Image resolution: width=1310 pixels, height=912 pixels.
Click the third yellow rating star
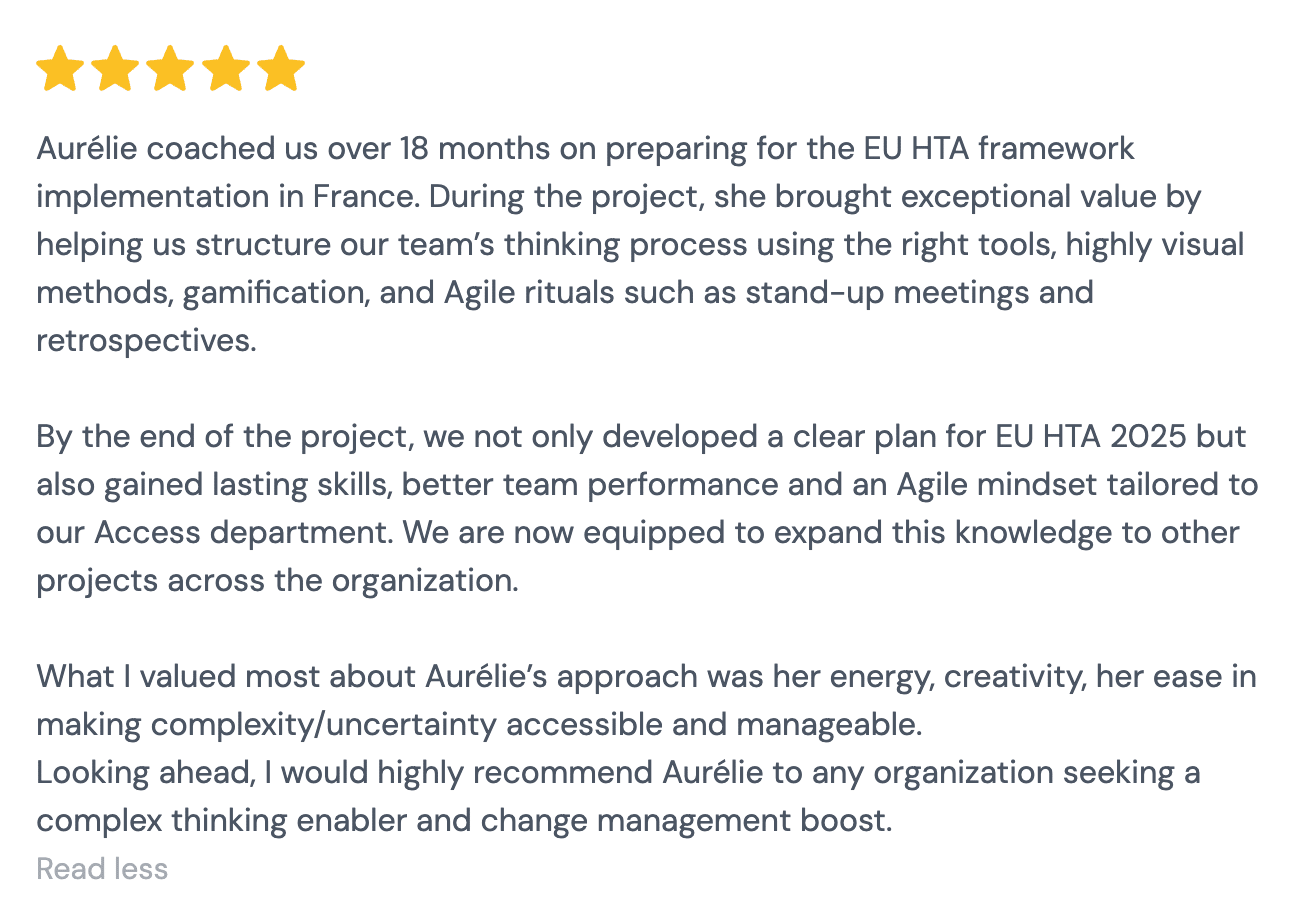(171, 69)
